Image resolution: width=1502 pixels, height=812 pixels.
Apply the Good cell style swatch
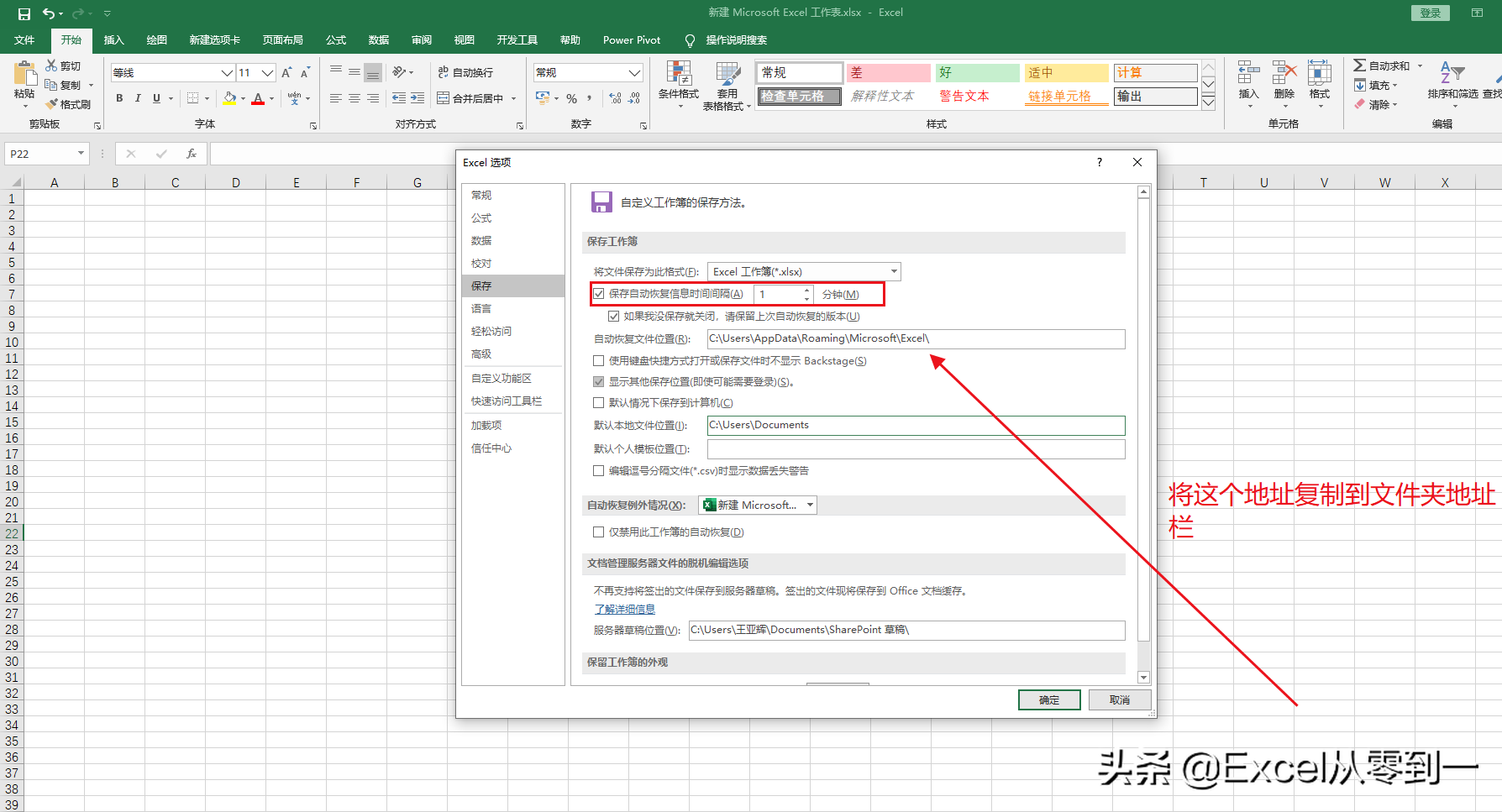977,73
